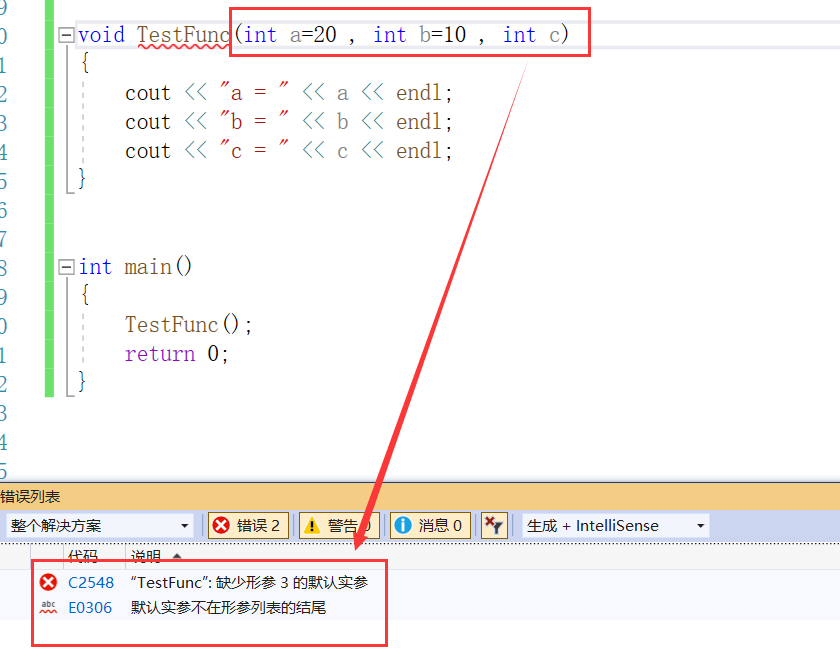Click the underlined TestFunc function name
Viewport: 840px width, 671px height.
(x=184, y=35)
